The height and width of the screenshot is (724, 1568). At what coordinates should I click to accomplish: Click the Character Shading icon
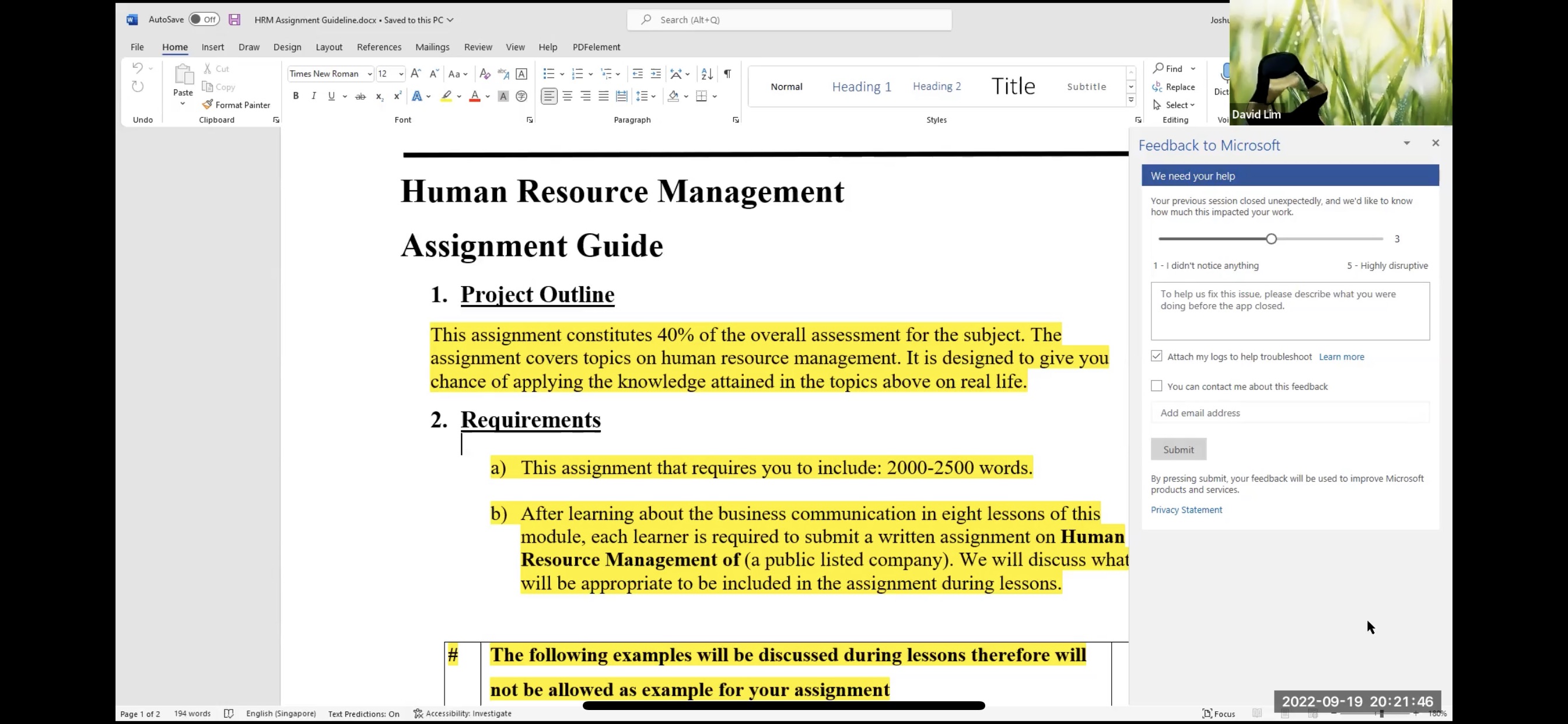point(503,96)
